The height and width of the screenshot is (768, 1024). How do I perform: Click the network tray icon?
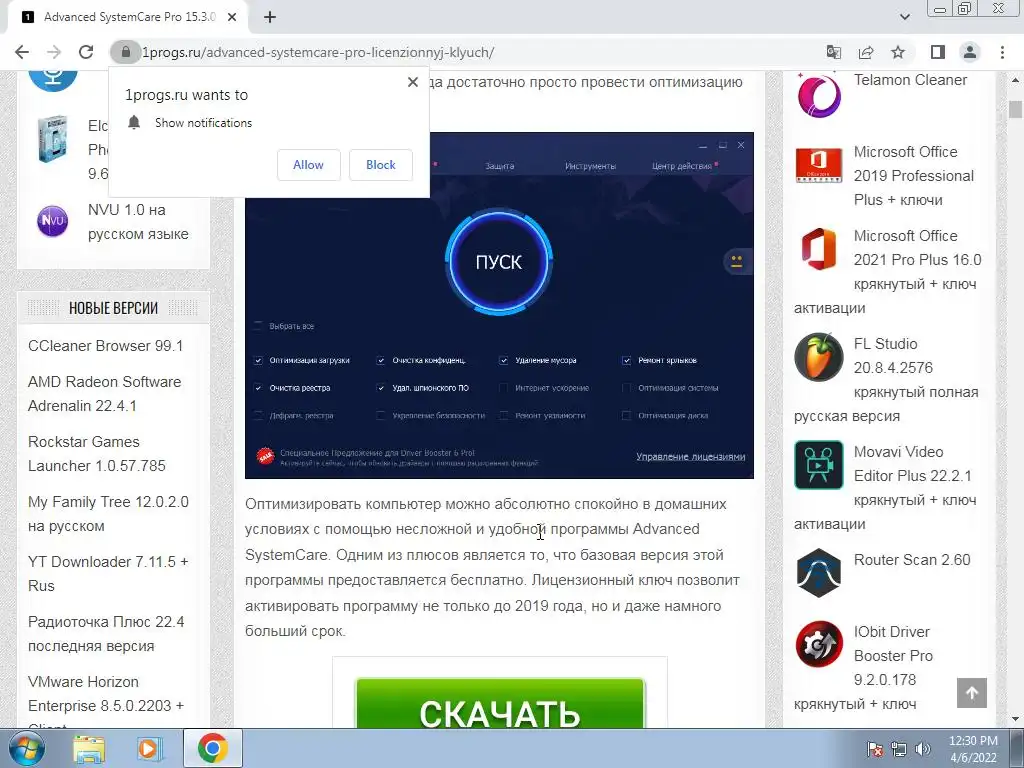(899, 749)
